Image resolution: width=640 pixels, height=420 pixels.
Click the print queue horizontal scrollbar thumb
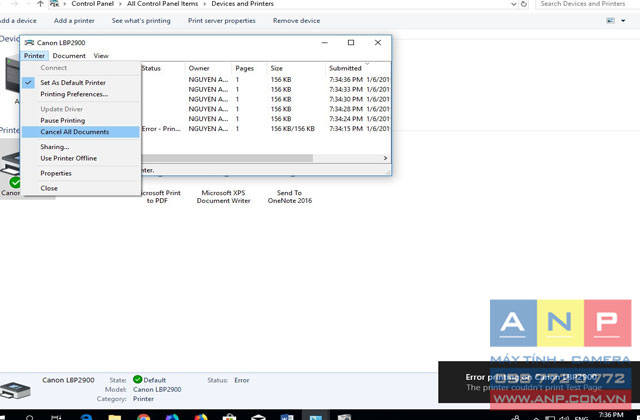(x=227, y=158)
